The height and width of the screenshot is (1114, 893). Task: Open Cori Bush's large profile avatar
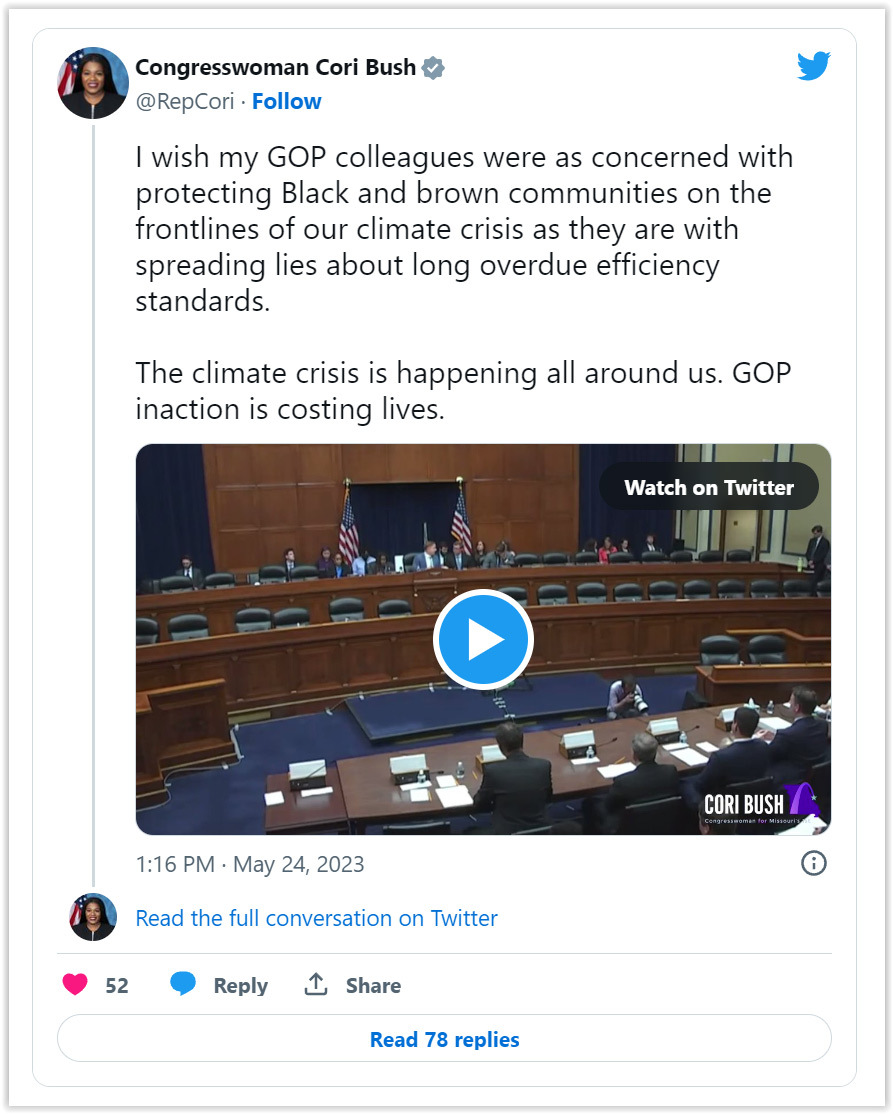tap(92, 83)
